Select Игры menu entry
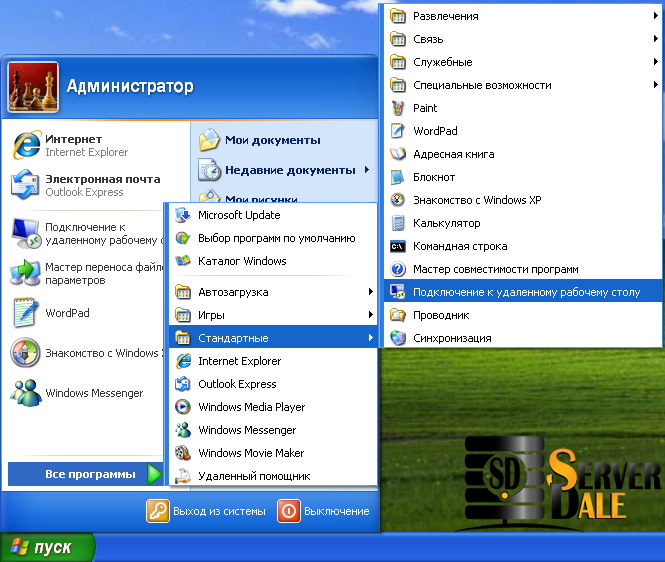665x562 pixels. [x=273, y=315]
